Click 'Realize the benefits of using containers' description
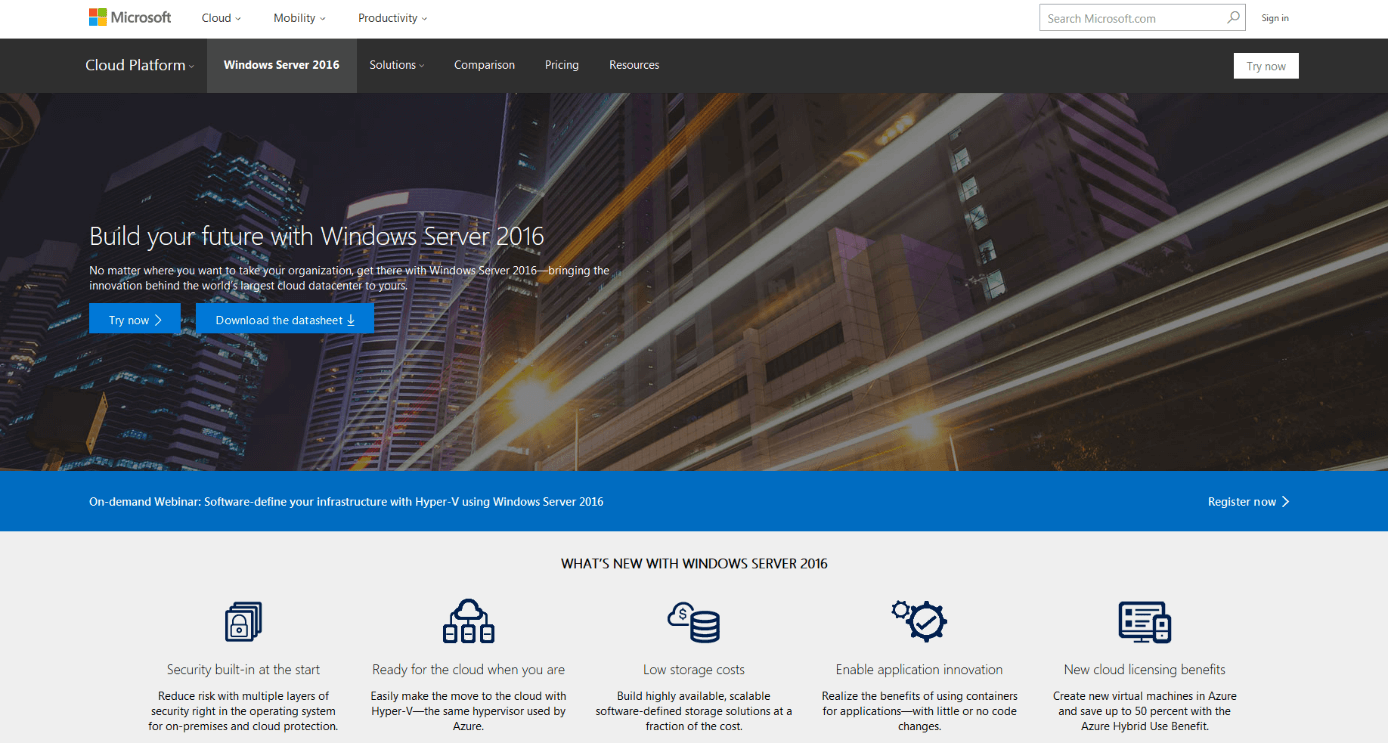This screenshot has width=1388, height=743. click(919, 711)
